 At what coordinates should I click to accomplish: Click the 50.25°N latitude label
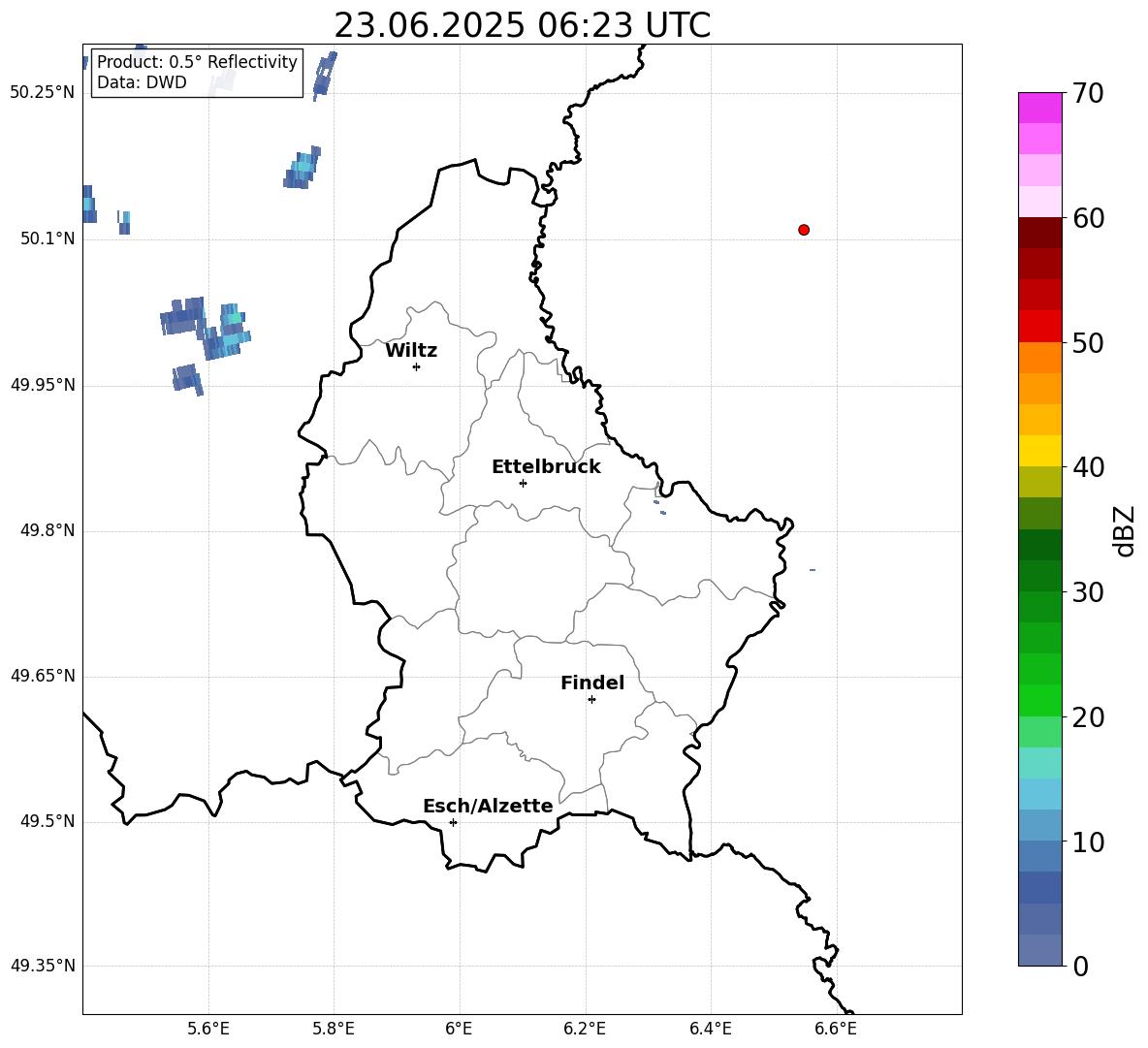[x=43, y=93]
